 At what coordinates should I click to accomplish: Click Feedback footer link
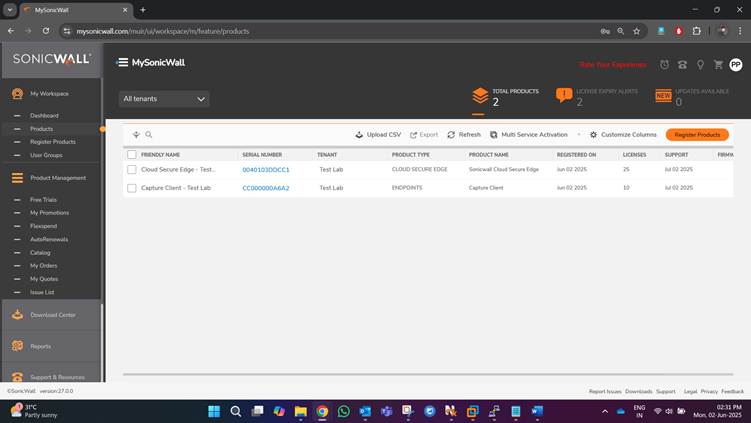[x=732, y=391]
